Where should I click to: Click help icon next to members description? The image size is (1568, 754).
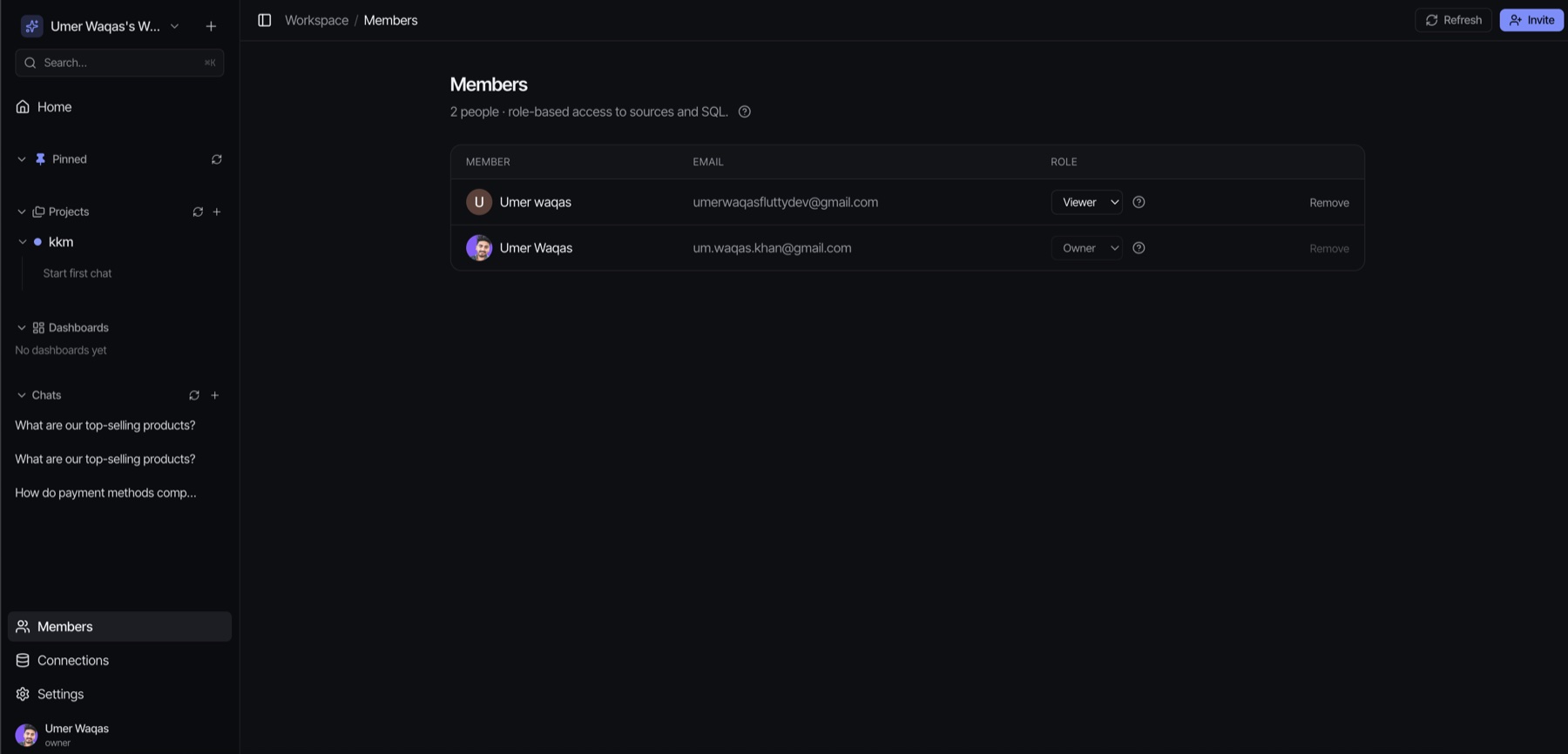[745, 111]
